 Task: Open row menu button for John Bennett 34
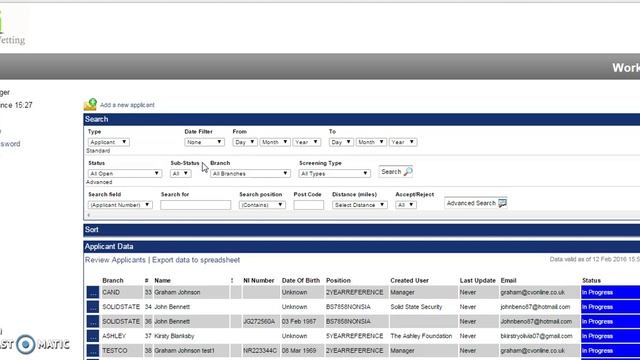(93, 307)
